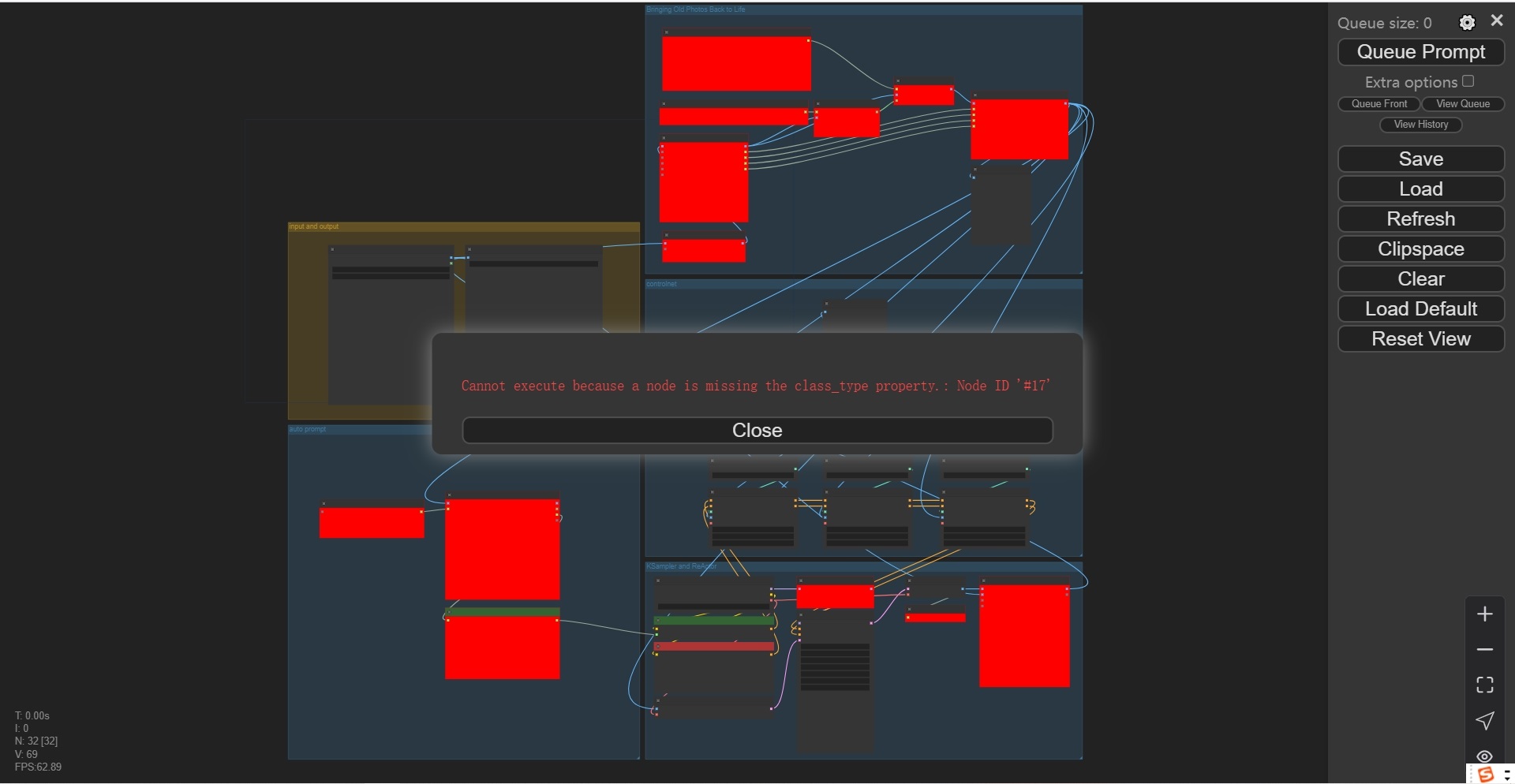Toggle link visibility with the eye icon
This screenshot has width=1515, height=784.
click(1485, 756)
